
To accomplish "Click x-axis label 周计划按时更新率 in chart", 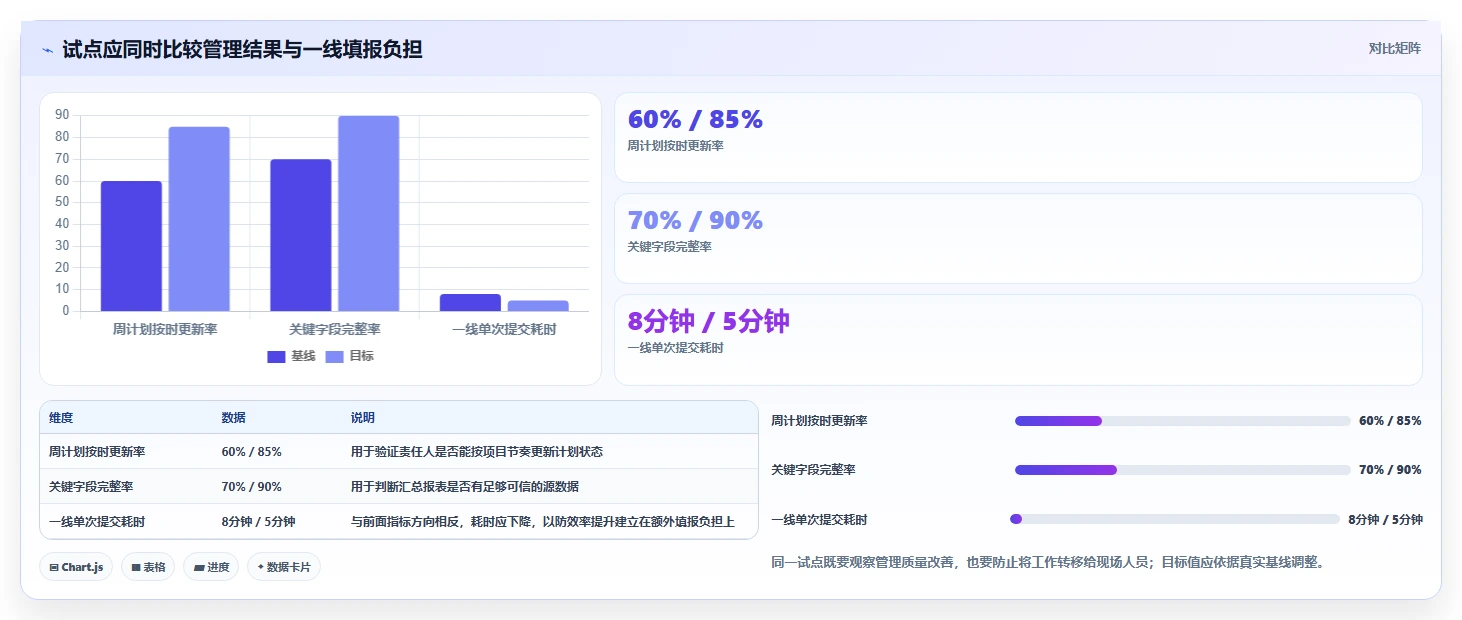I will (165, 329).
